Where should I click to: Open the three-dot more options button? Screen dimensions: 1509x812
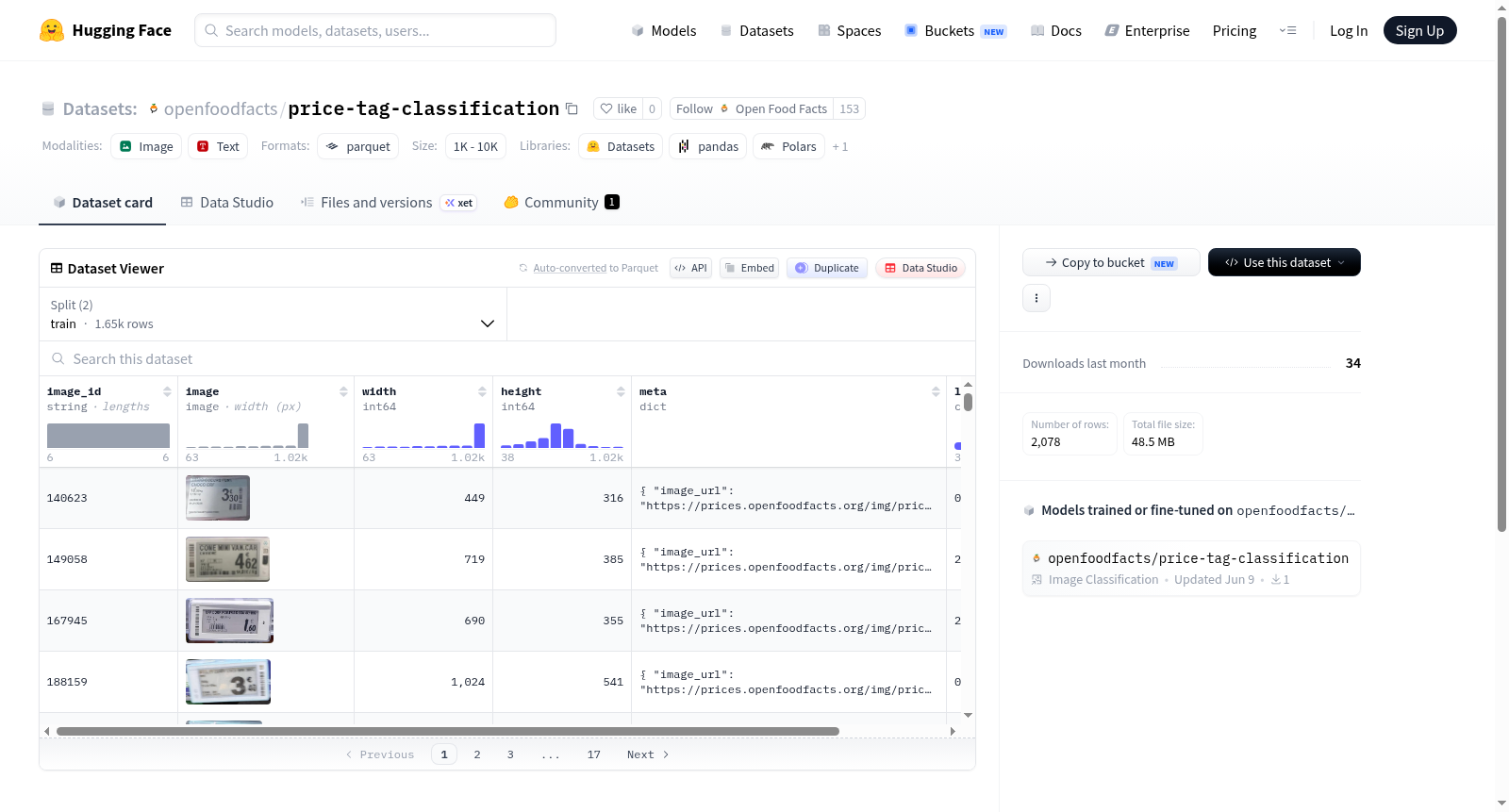(1036, 298)
